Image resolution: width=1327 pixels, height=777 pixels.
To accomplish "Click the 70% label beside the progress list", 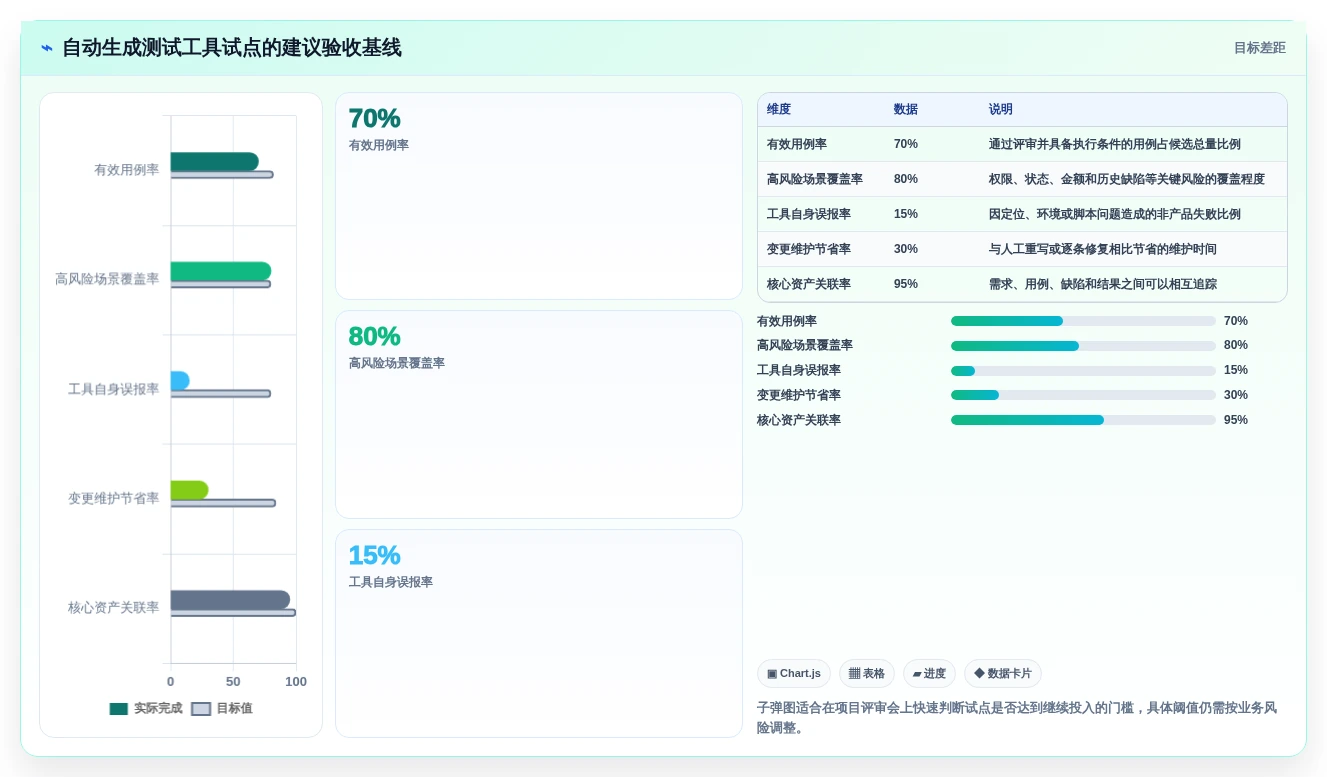I will click(x=1236, y=321).
